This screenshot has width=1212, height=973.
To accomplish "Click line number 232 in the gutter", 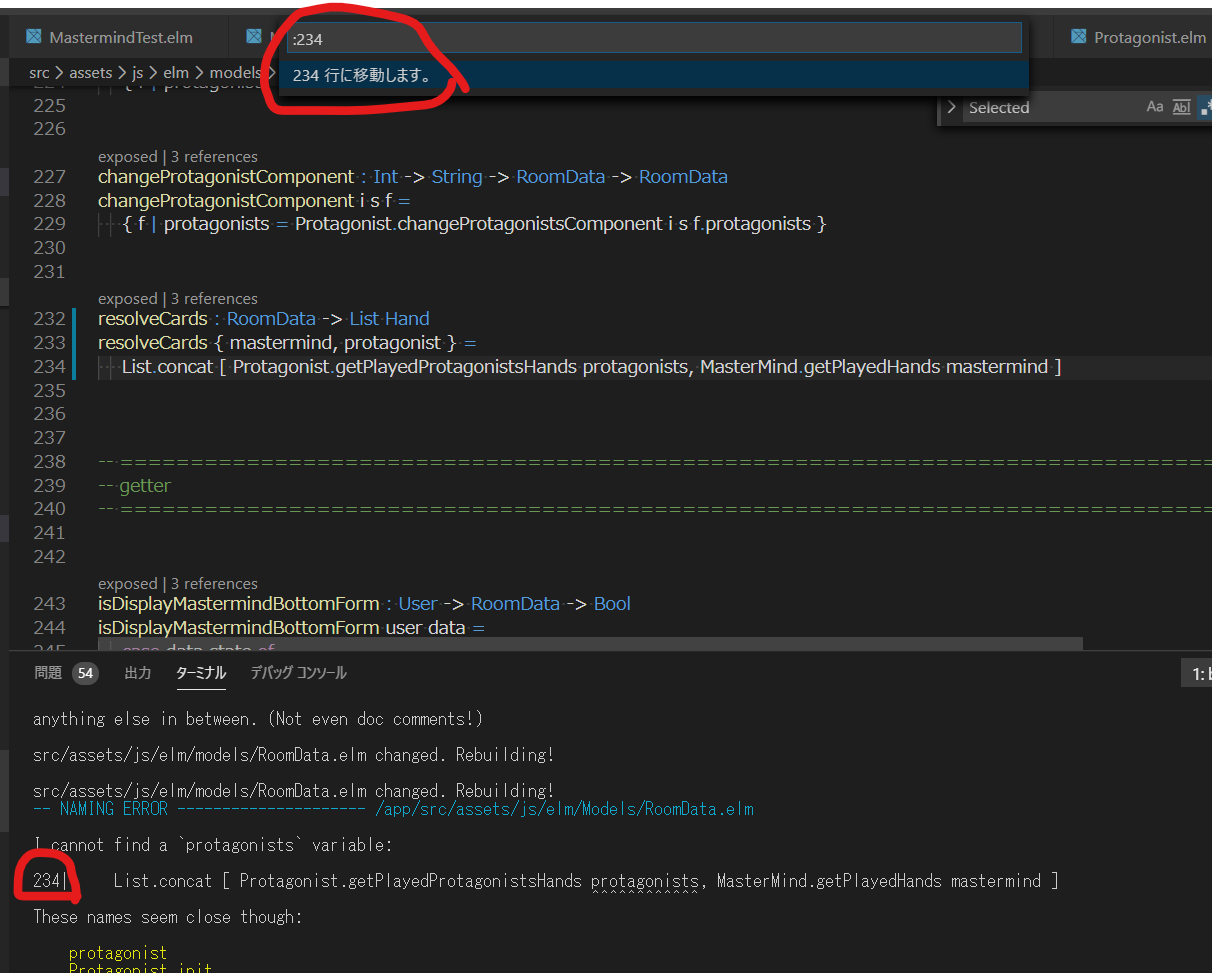I will tap(49, 319).
